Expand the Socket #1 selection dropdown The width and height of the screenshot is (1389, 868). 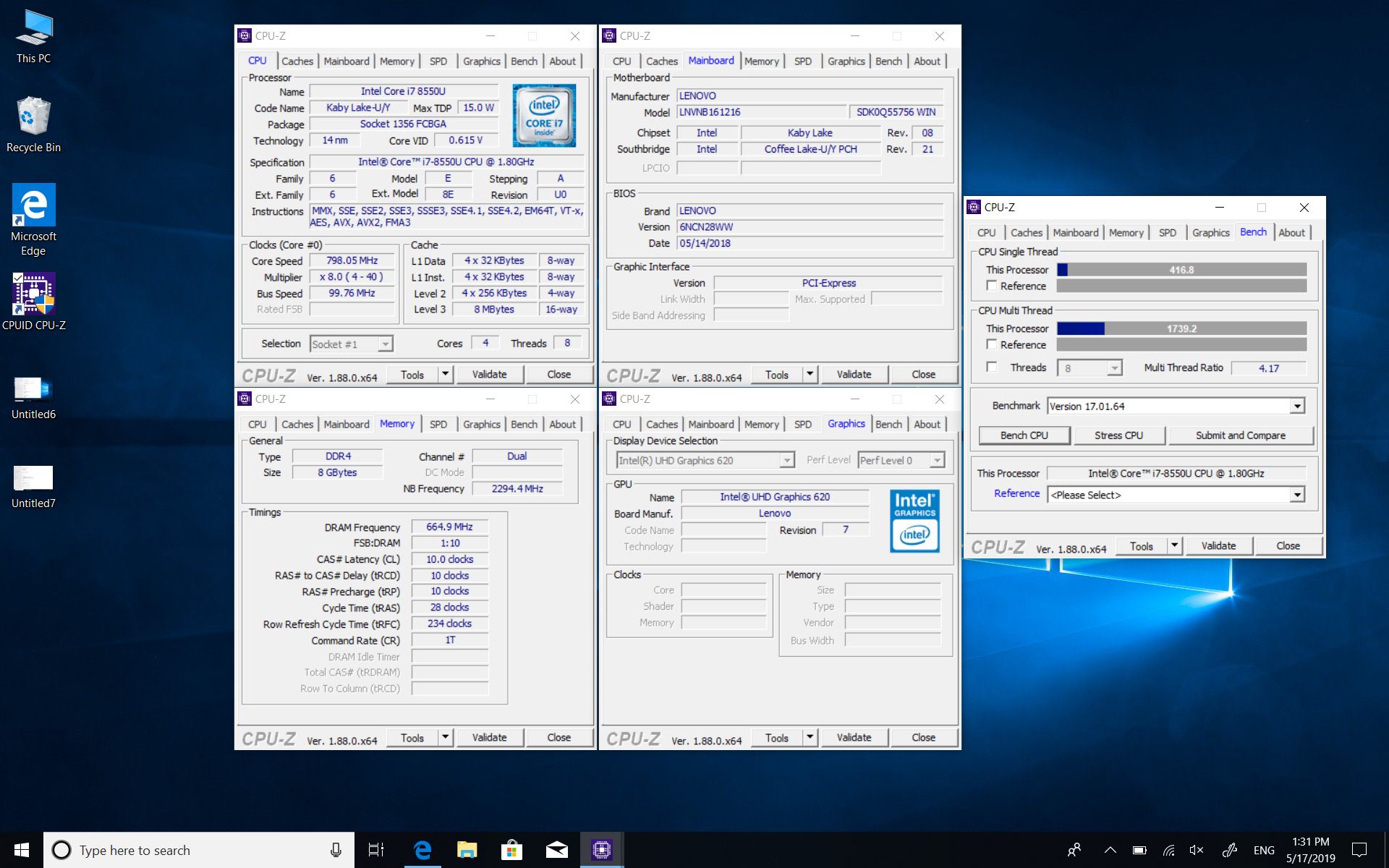386,344
